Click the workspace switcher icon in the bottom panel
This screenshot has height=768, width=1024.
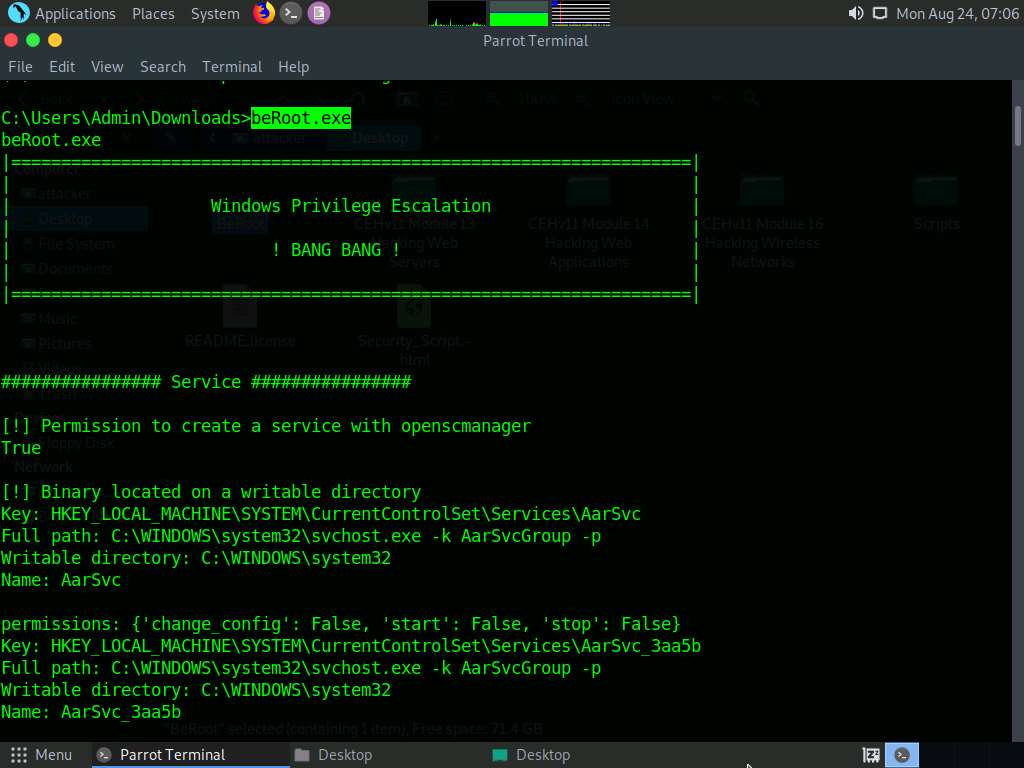point(871,755)
